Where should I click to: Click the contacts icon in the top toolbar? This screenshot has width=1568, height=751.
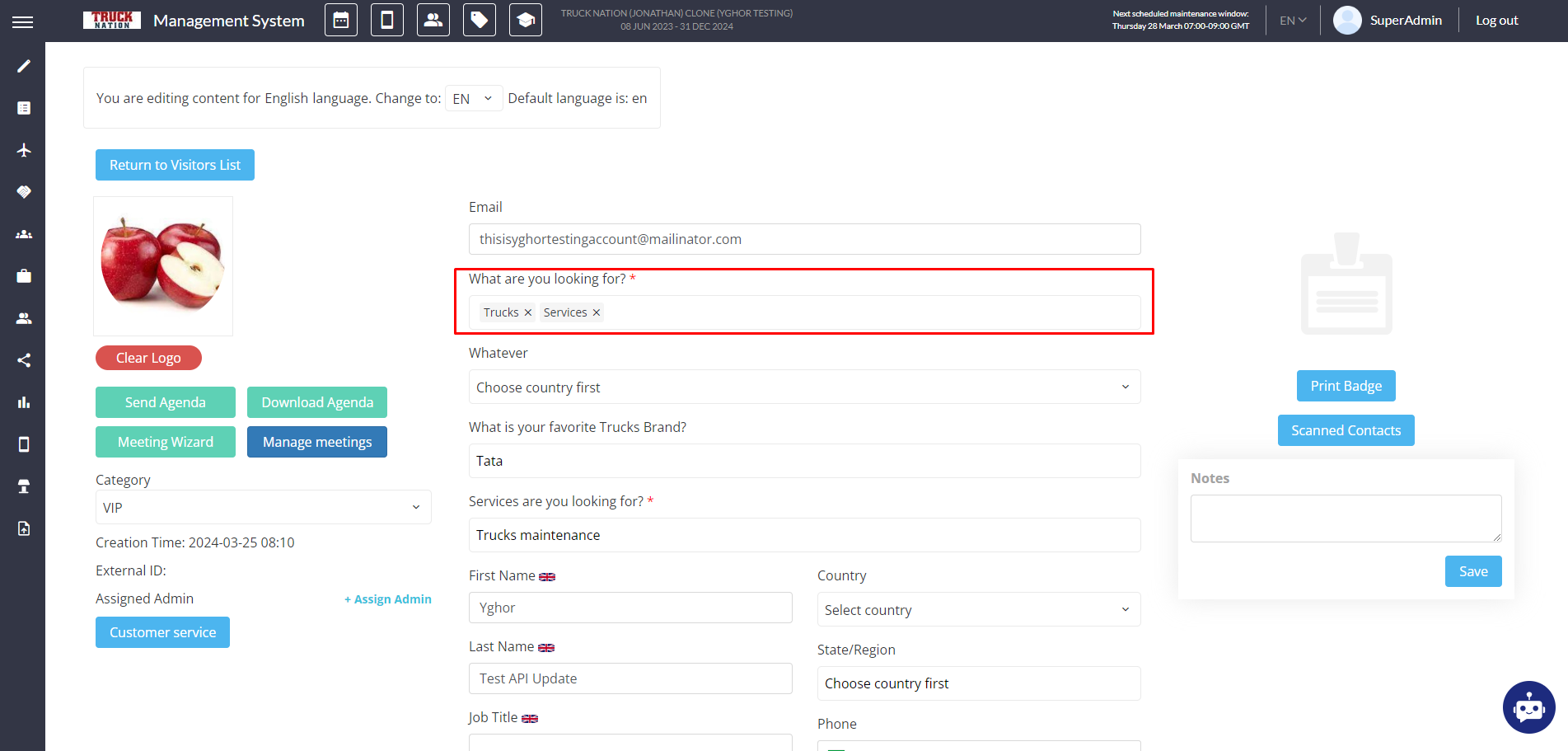pos(433,20)
